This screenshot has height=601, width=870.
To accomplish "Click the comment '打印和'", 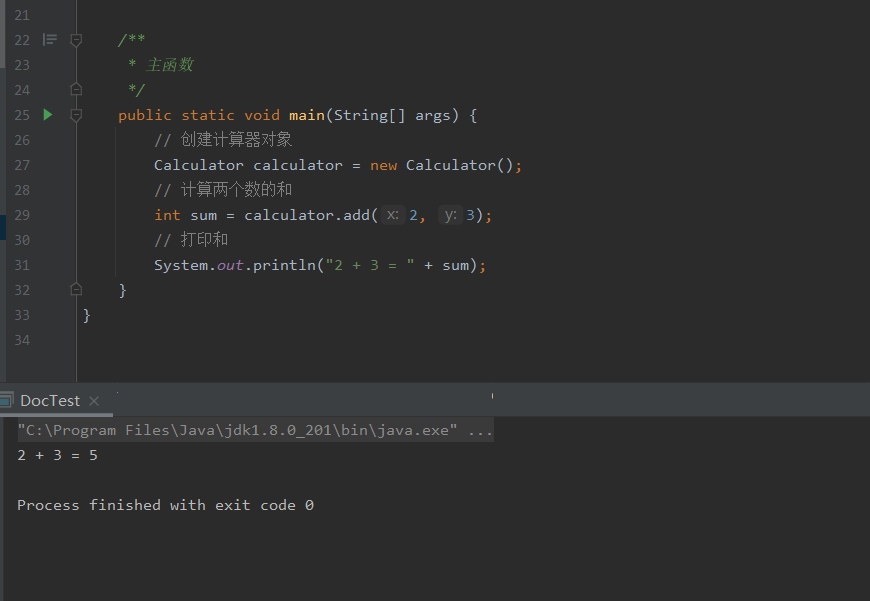I will coord(204,240).
